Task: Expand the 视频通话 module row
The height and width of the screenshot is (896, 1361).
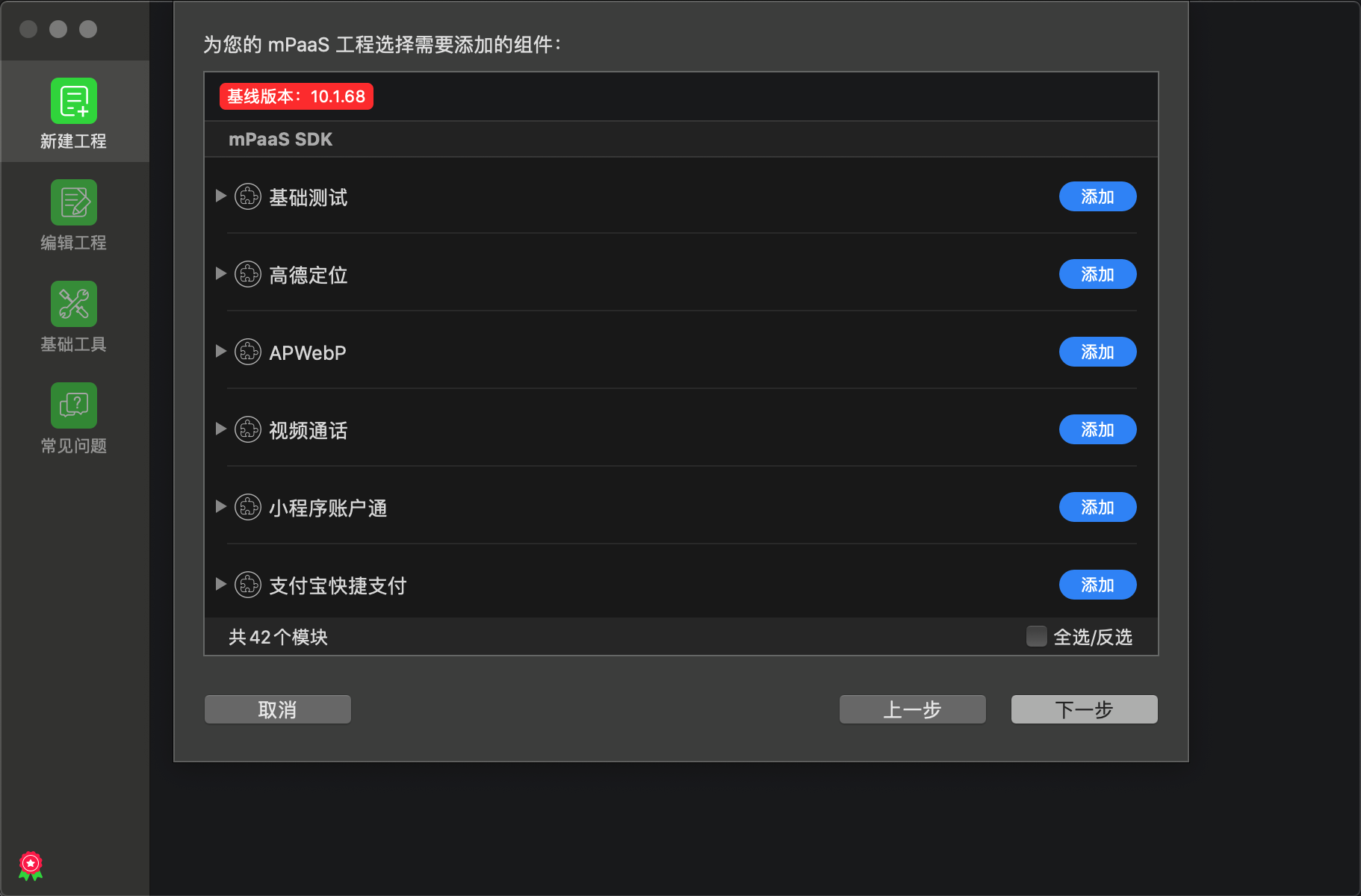Action: click(221, 429)
